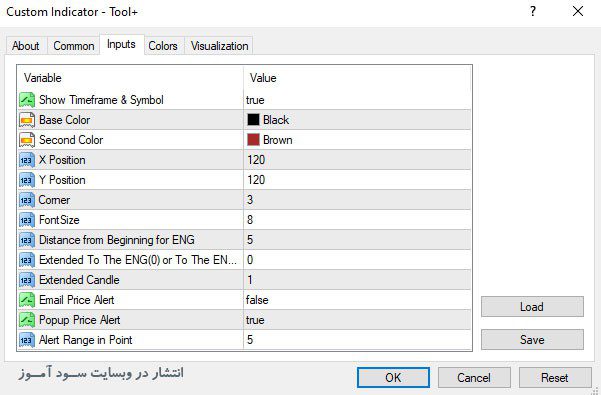Select the 'X Position' variable name
Image resolution: width=601 pixels, height=395 pixels.
point(62,160)
